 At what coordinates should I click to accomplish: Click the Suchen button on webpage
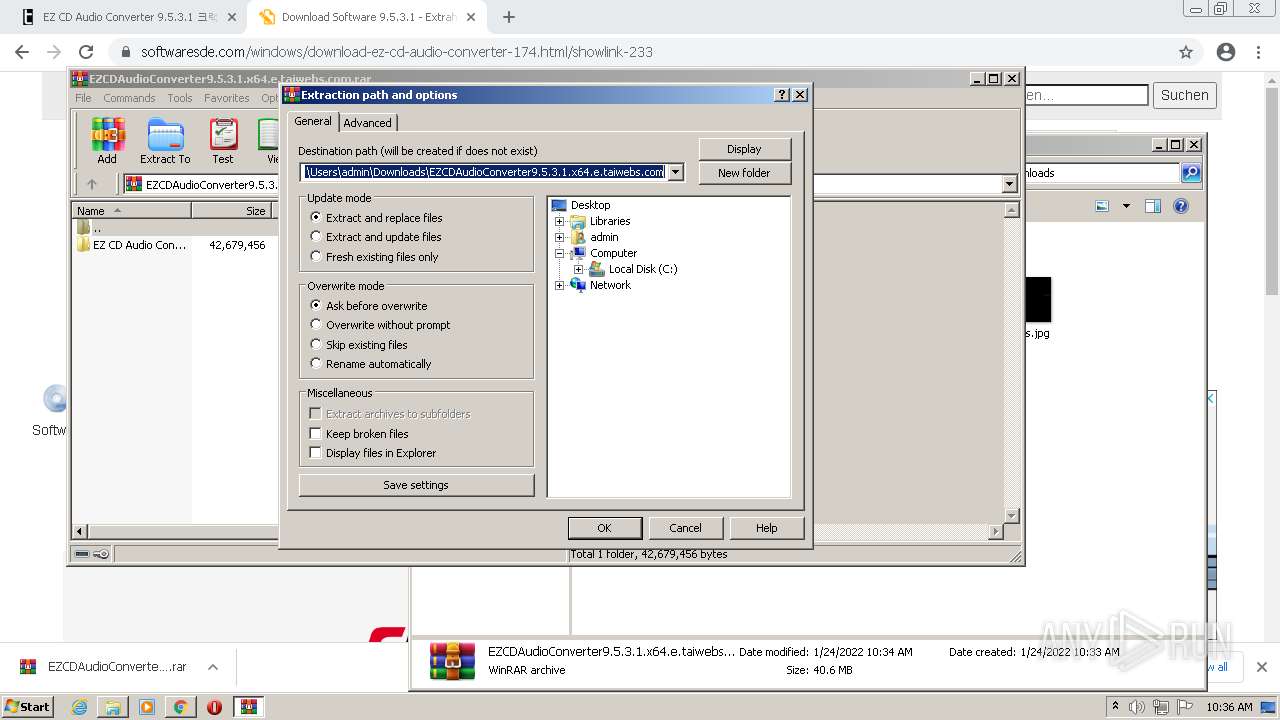click(1185, 95)
